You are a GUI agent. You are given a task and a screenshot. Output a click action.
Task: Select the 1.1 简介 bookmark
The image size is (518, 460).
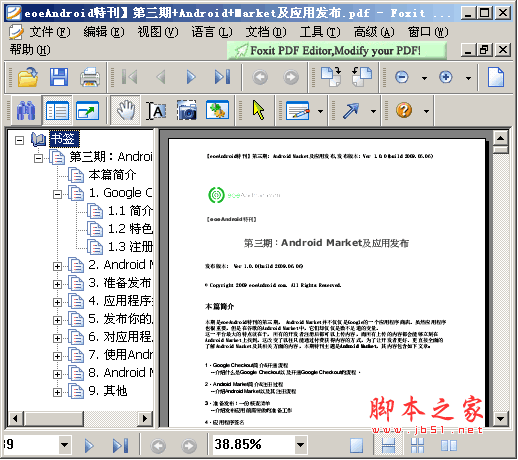coord(130,211)
